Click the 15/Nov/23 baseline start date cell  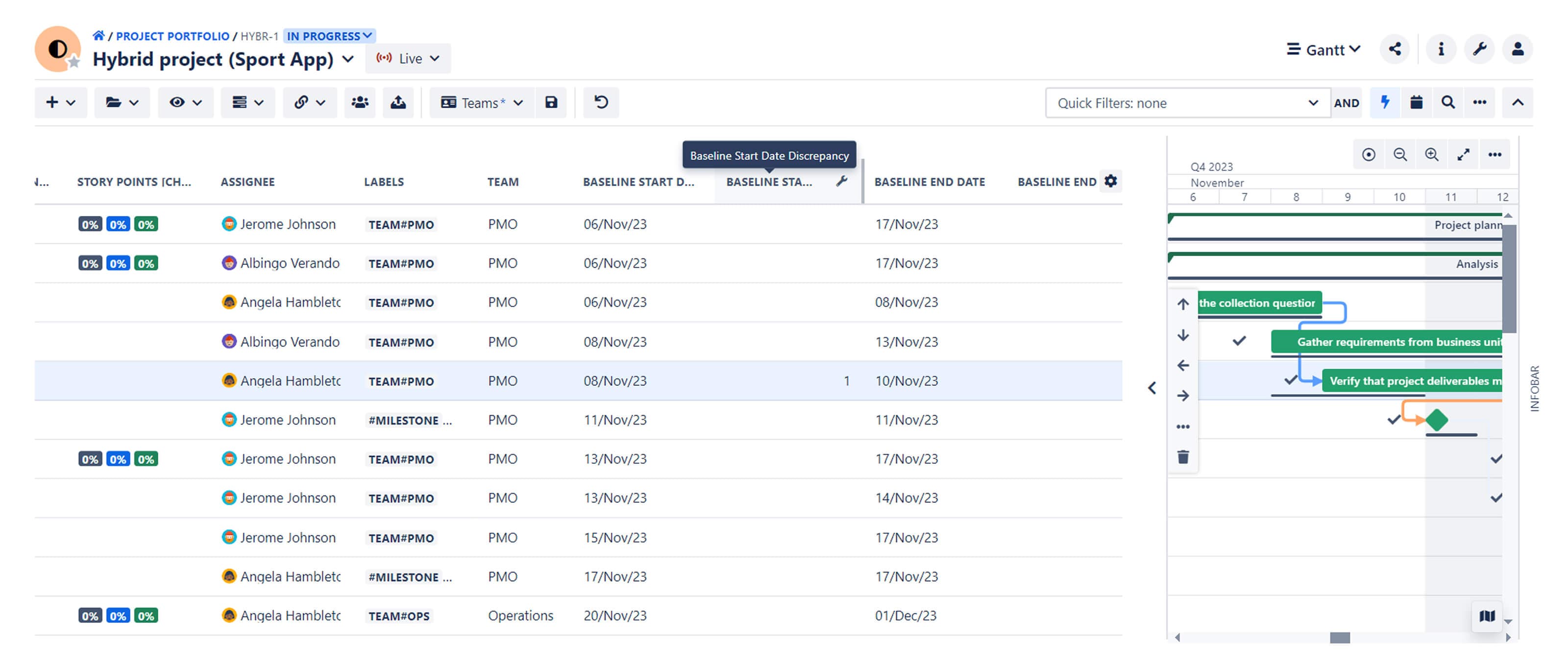pos(615,538)
